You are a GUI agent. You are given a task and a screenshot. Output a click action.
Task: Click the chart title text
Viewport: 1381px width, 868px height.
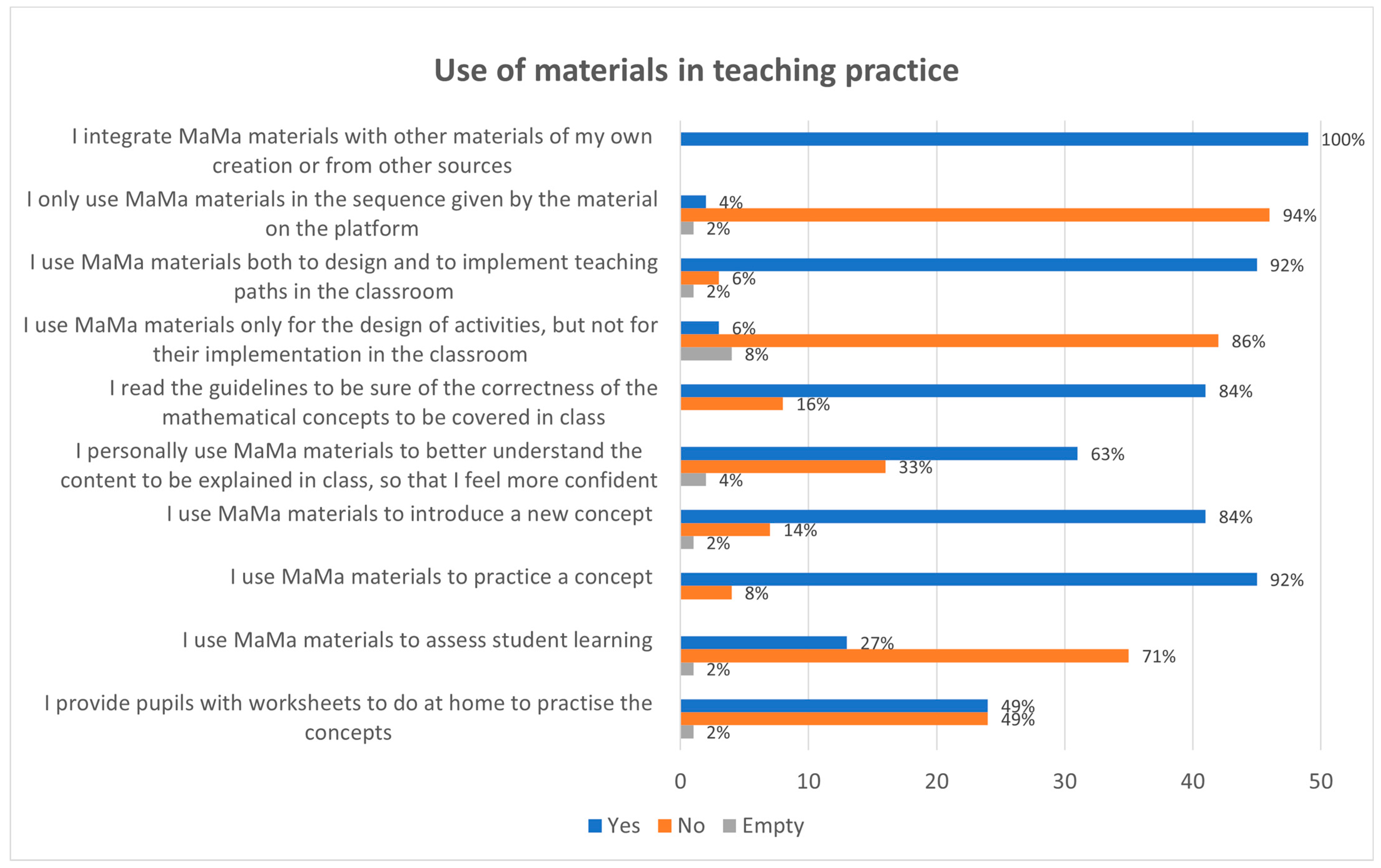coord(696,70)
